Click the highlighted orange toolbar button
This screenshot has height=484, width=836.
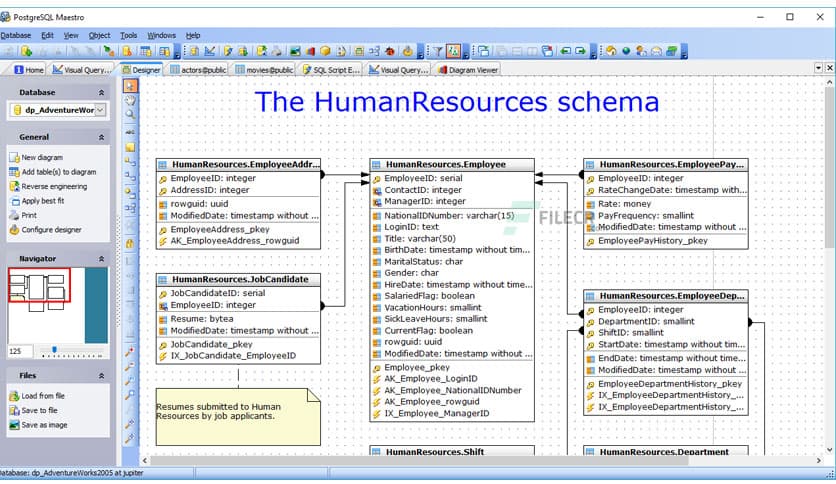click(x=453, y=51)
